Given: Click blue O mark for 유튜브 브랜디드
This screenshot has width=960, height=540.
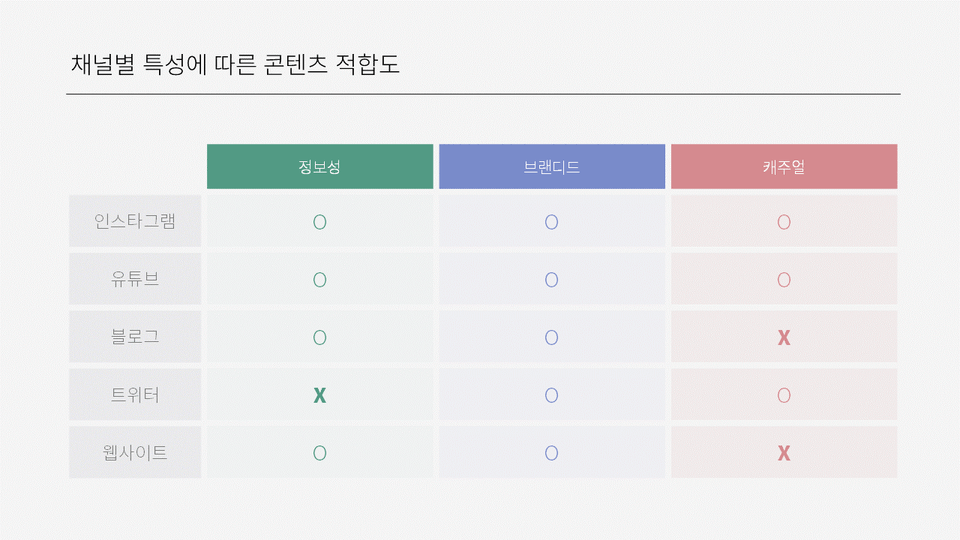Looking at the screenshot, I should click(x=552, y=280).
